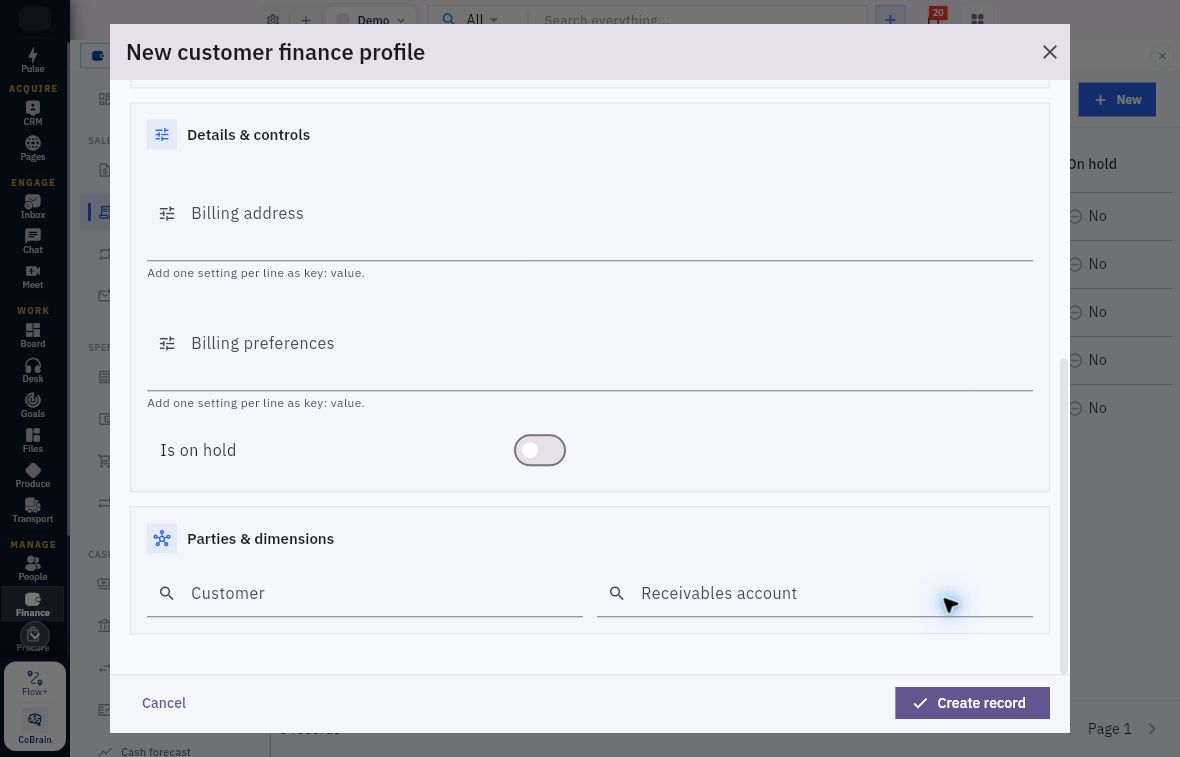Open Pulse in the sidebar
The image size is (1180, 757).
click(32, 60)
